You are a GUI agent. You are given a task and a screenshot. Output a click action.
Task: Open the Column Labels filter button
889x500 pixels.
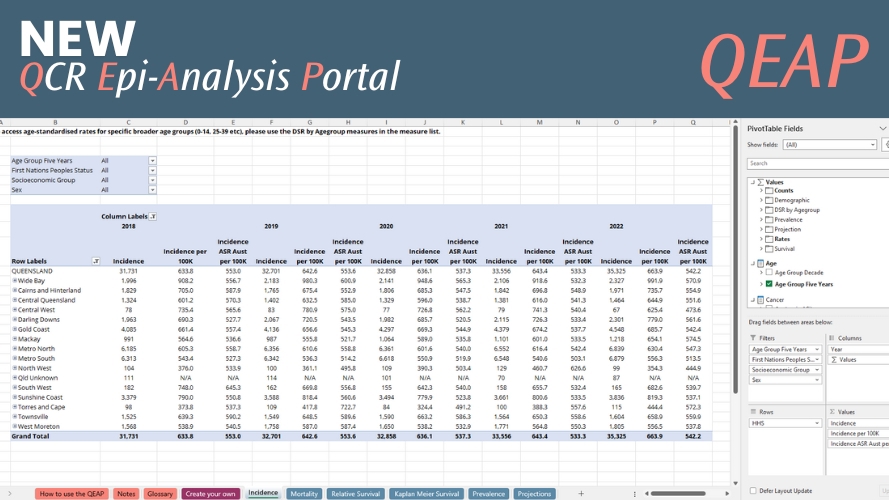(x=153, y=217)
